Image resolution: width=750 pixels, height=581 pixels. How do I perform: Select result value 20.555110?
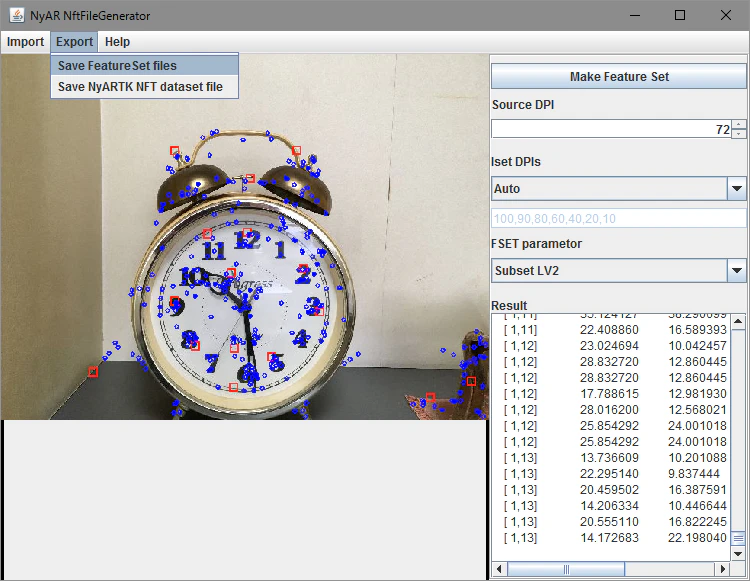pos(609,522)
